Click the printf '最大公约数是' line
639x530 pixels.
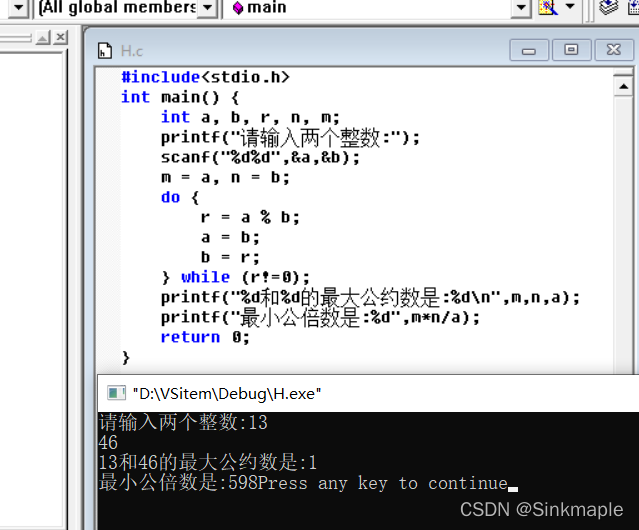370,297
